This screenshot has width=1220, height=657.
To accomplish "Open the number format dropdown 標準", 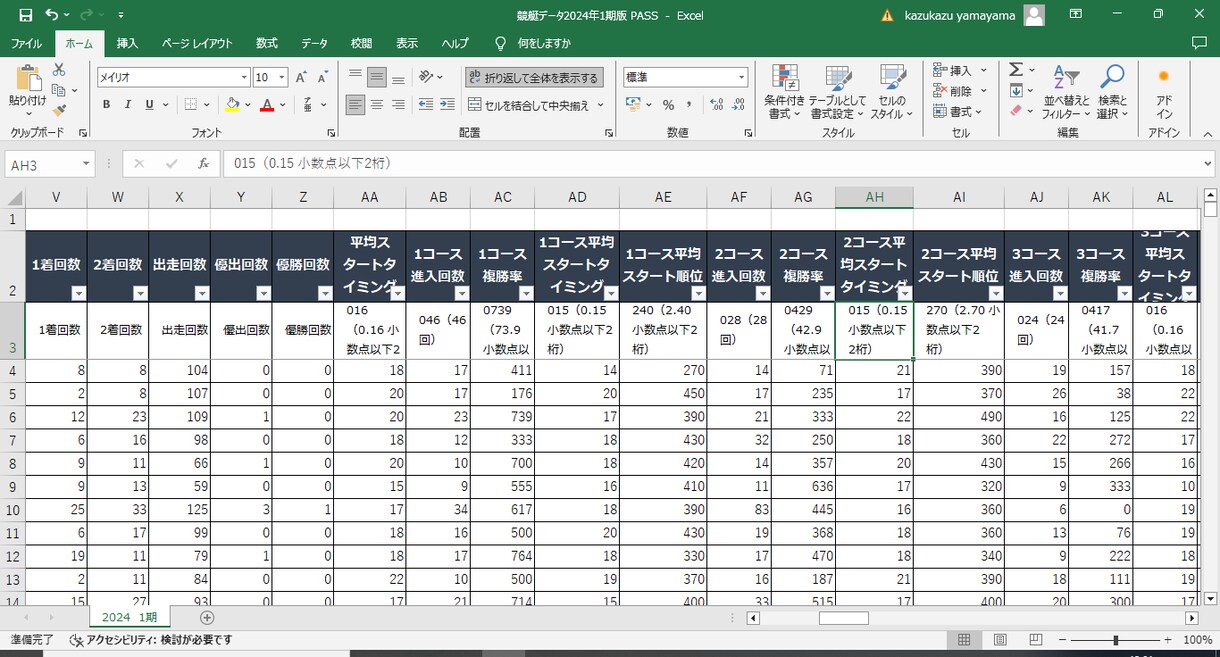I will pos(741,77).
